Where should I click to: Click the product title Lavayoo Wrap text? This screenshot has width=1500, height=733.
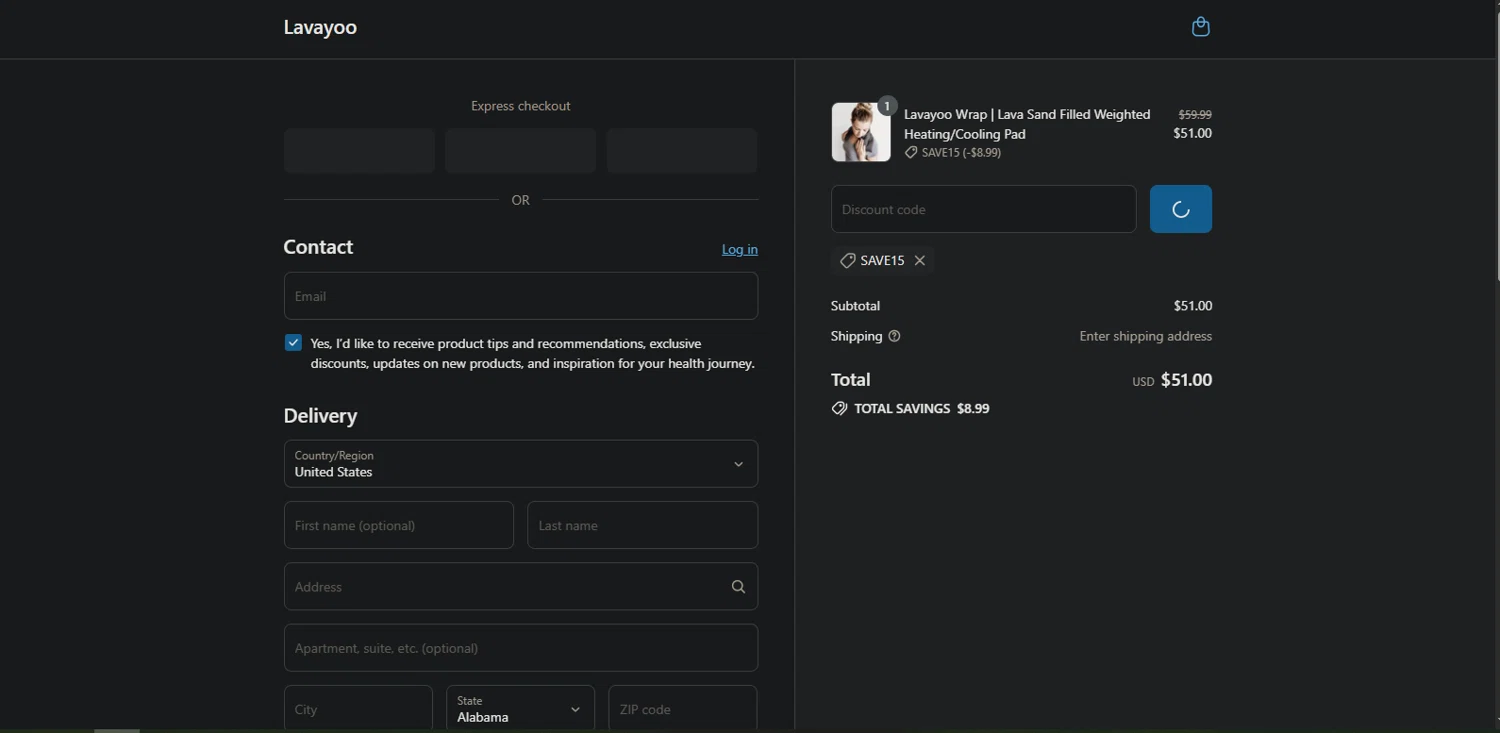pos(1027,124)
